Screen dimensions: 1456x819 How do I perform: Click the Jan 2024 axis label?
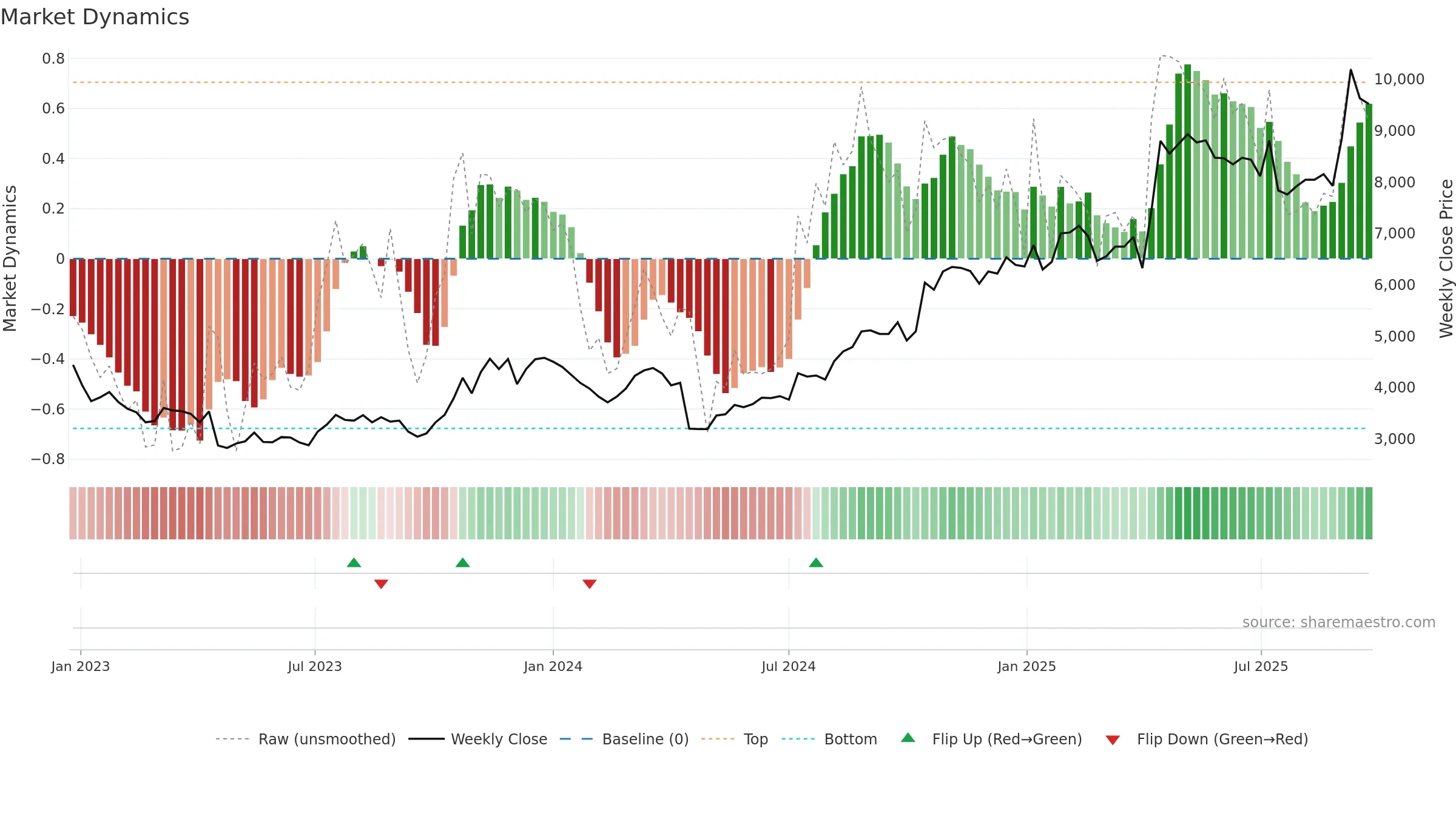(x=553, y=666)
